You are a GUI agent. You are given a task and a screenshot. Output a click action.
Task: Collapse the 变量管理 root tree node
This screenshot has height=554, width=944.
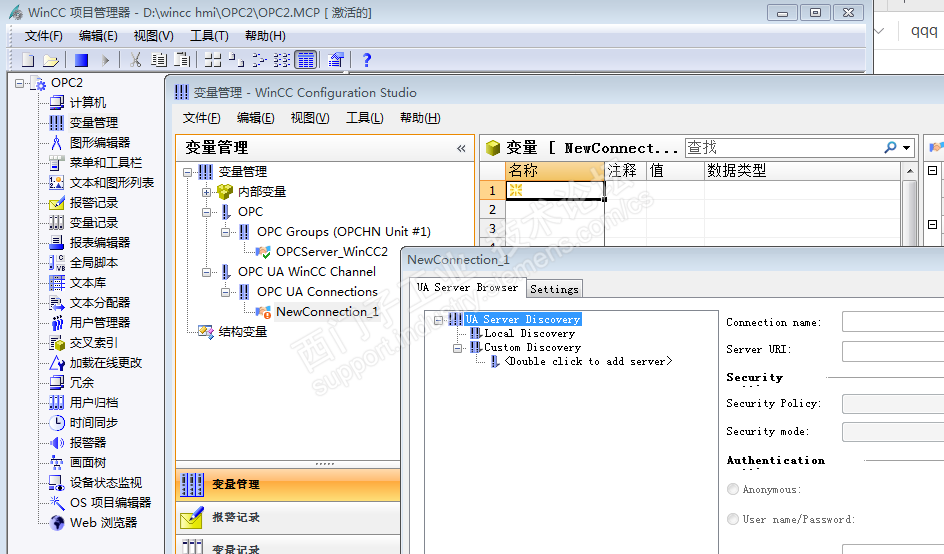[187, 172]
